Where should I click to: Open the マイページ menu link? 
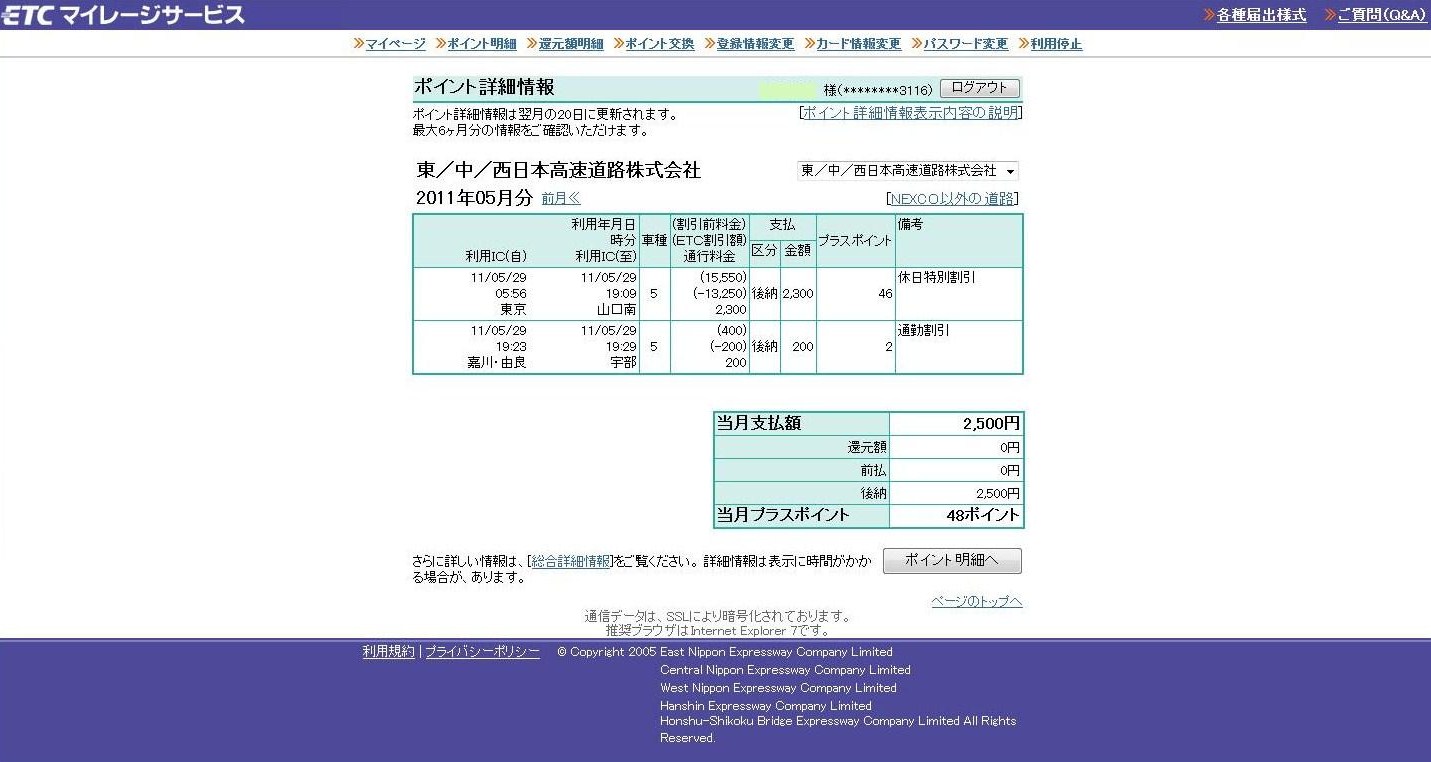395,44
